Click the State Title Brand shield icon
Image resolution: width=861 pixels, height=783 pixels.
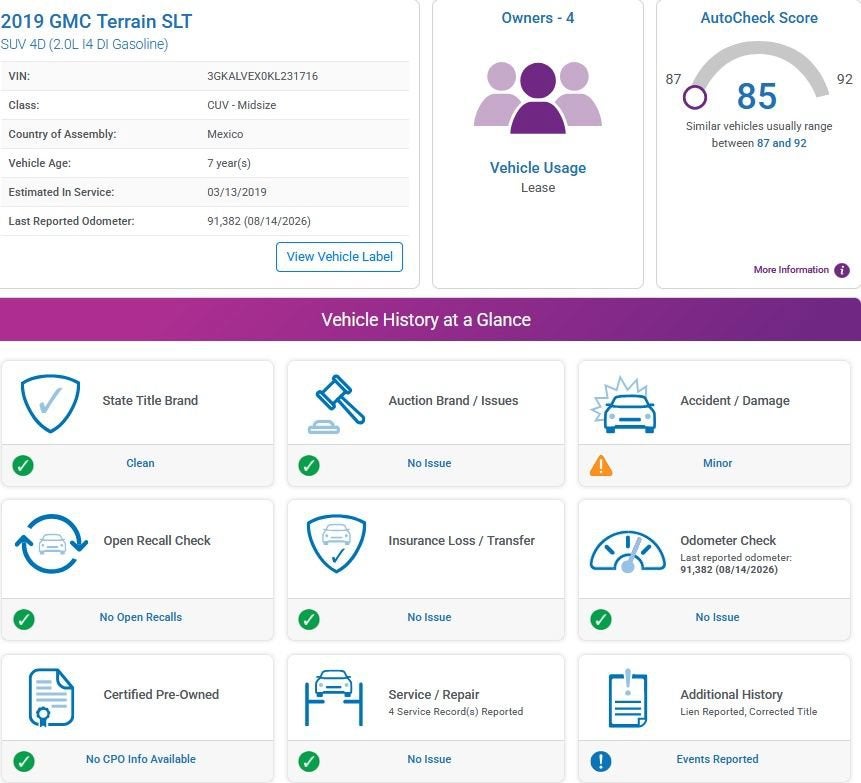(x=50, y=404)
